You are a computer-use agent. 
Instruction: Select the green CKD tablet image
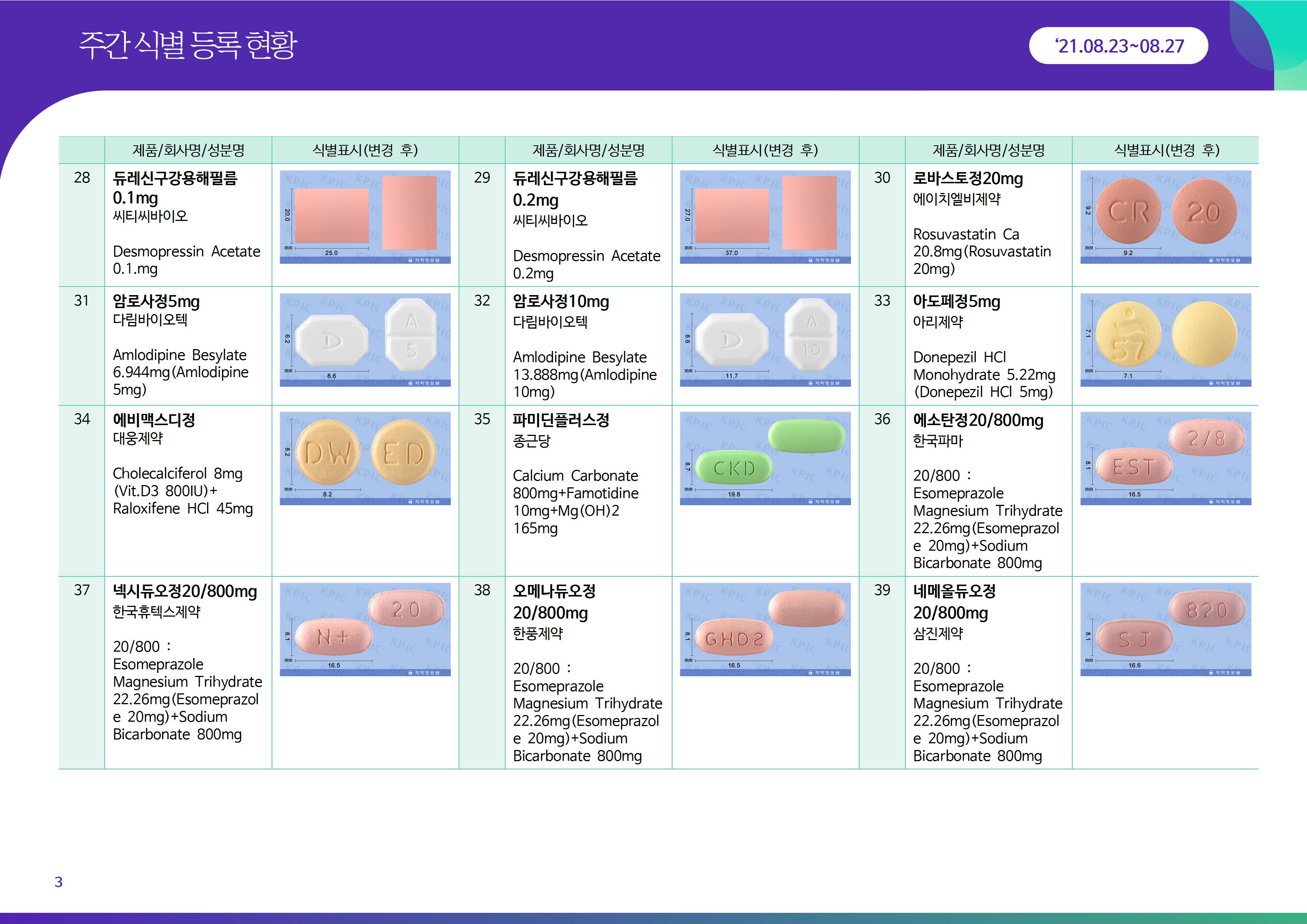(765, 458)
